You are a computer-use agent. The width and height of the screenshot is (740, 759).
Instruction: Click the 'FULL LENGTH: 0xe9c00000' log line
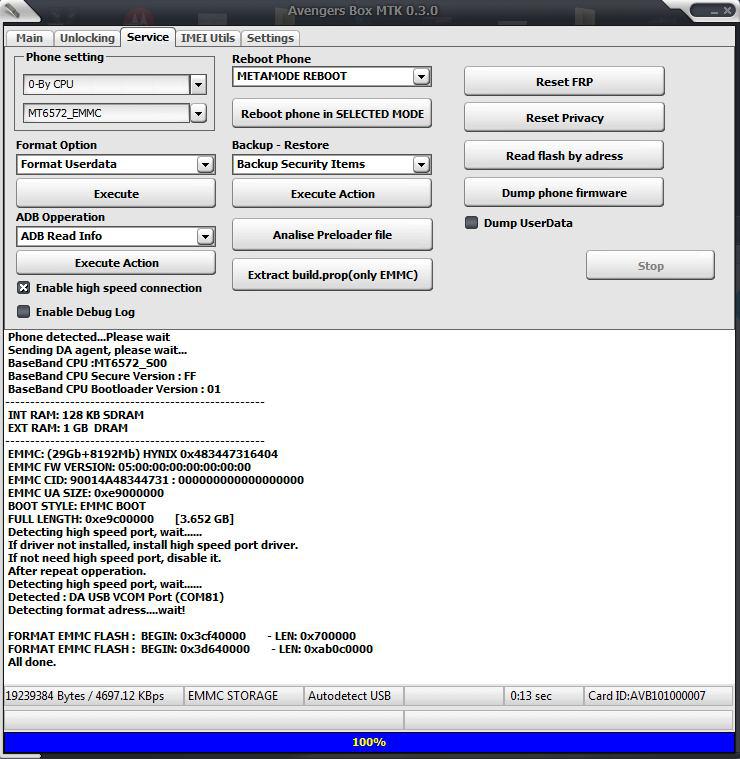121,519
